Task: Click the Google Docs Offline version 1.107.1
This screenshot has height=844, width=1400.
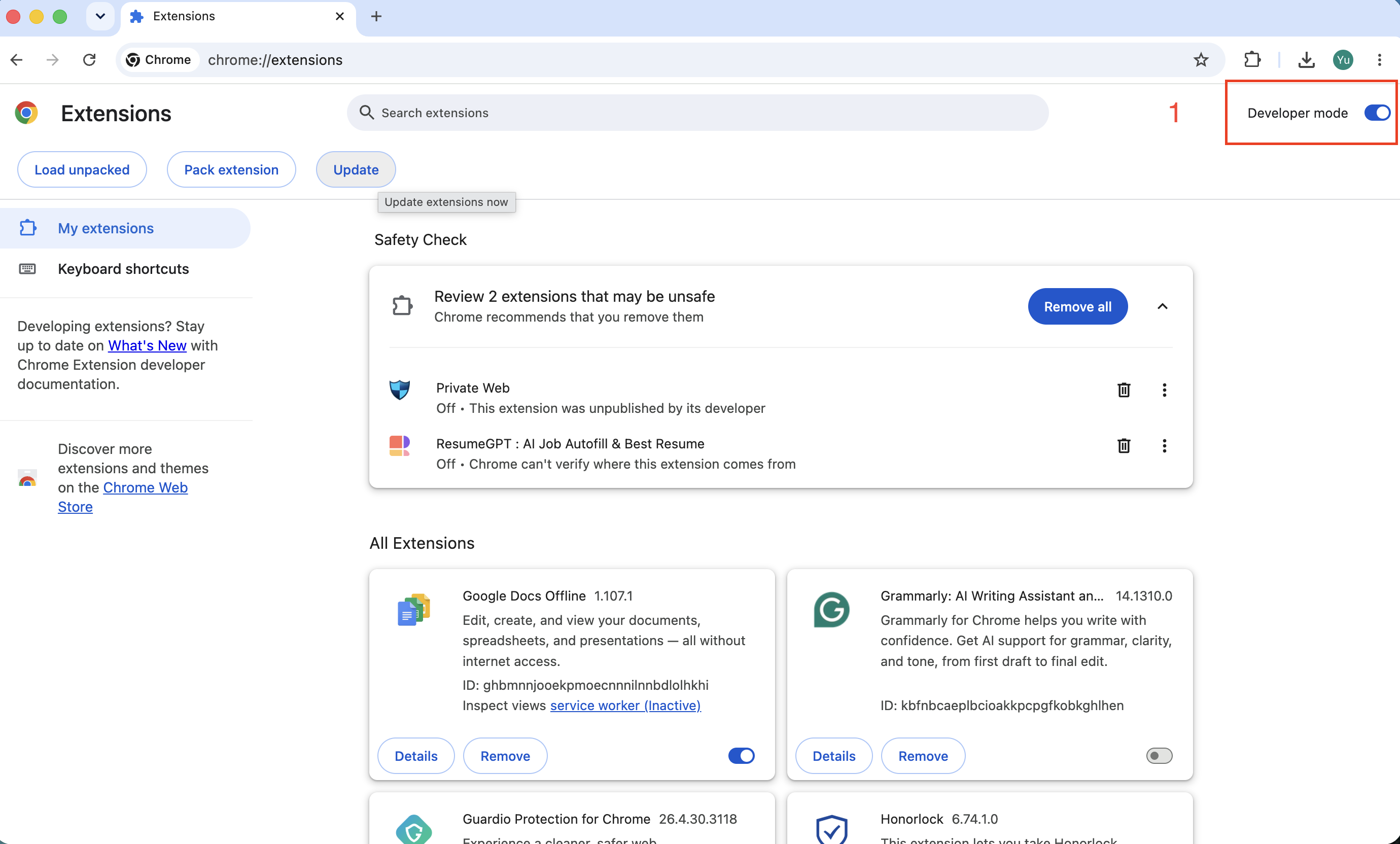Action: (613, 596)
